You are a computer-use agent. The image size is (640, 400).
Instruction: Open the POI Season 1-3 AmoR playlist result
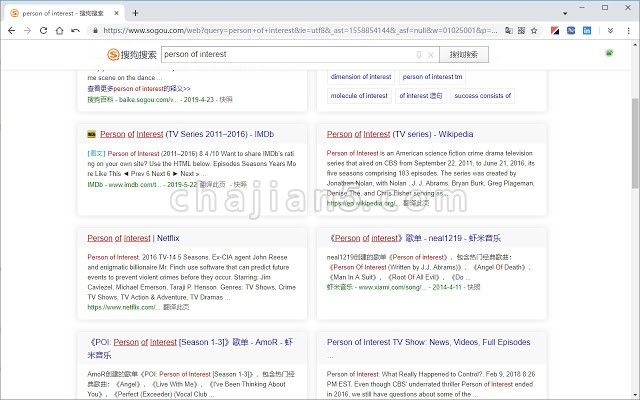click(190, 348)
